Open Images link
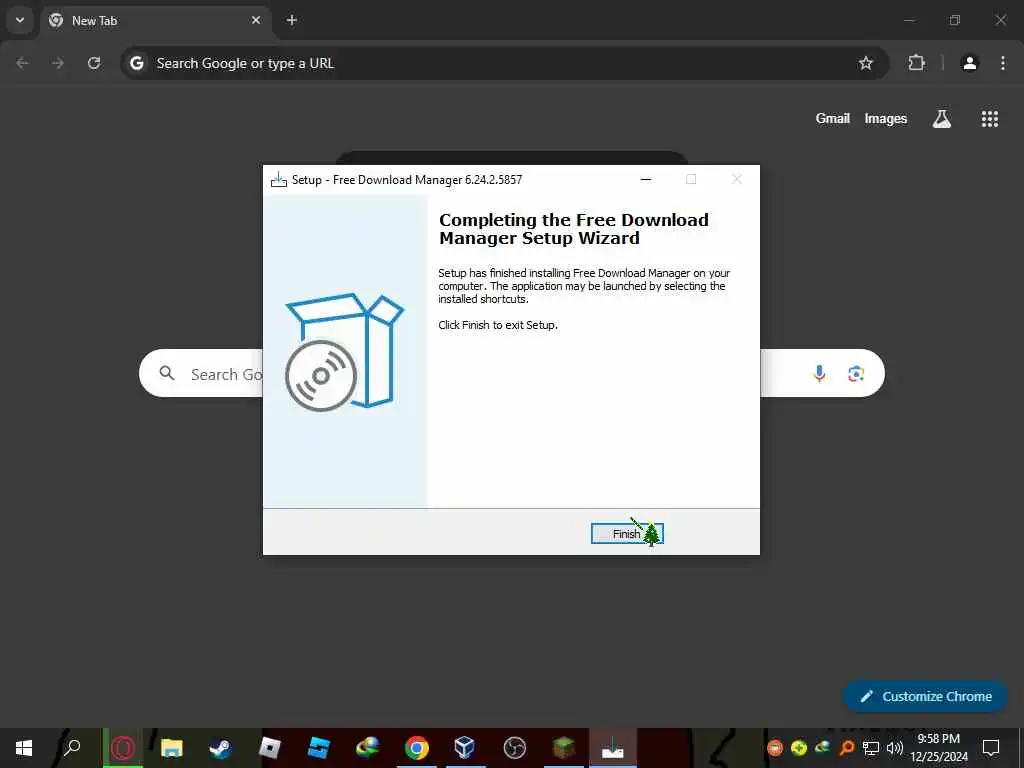This screenshot has width=1024, height=768. click(x=886, y=118)
